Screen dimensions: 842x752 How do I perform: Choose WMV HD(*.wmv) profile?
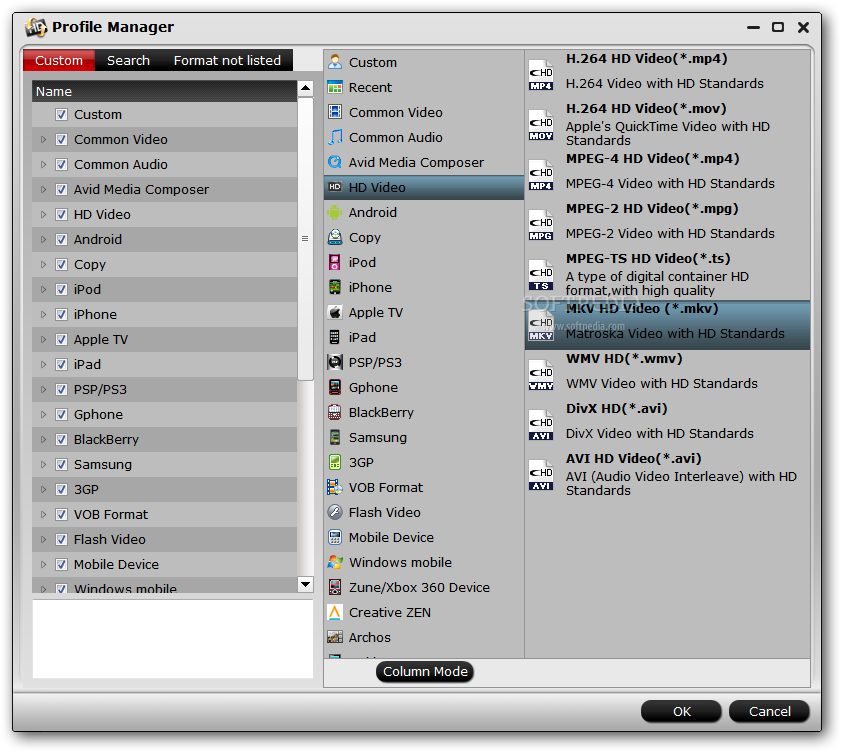click(667, 375)
